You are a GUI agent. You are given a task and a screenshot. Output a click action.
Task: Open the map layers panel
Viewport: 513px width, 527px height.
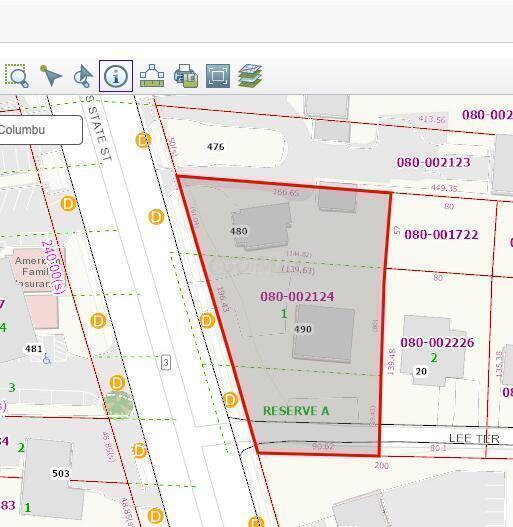pos(250,76)
